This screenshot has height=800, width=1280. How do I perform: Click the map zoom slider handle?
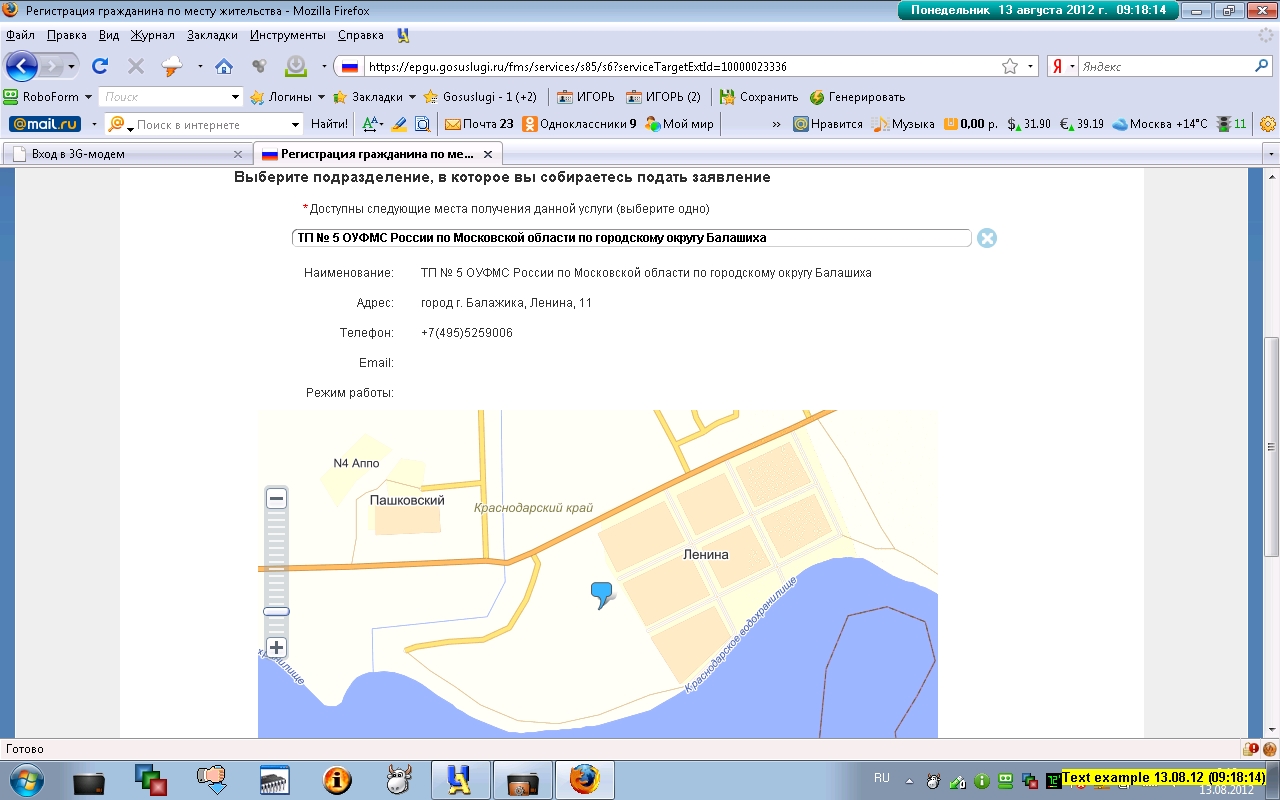point(277,611)
